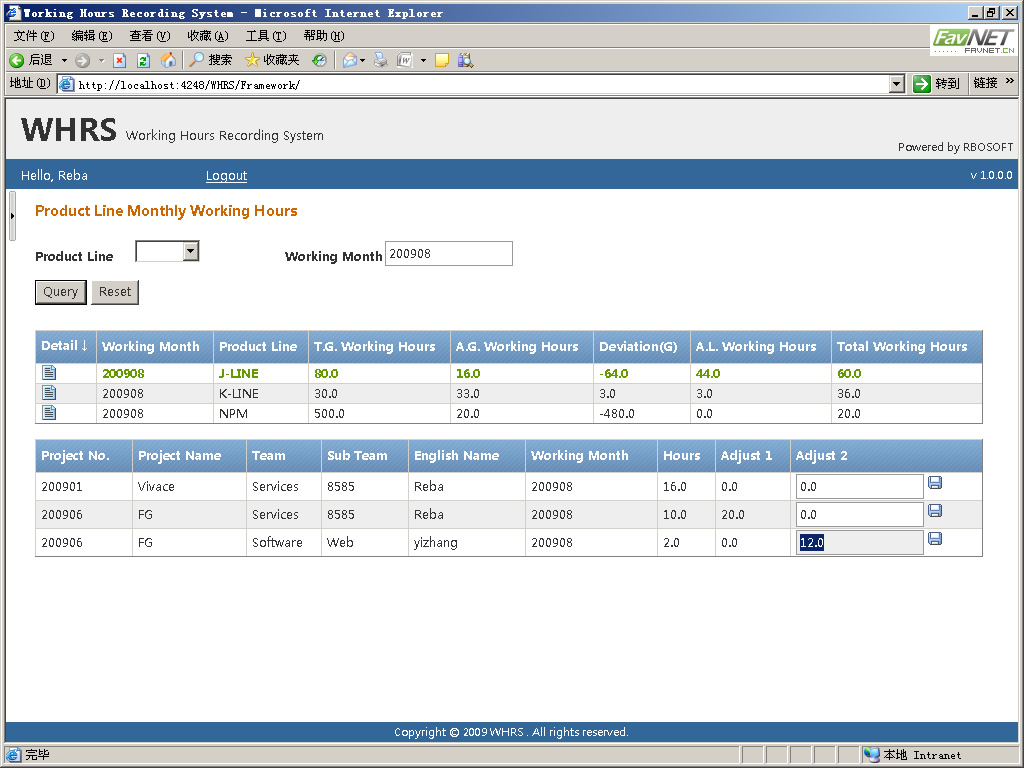Click the Back arrow icon in the toolbar

[x=17, y=60]
